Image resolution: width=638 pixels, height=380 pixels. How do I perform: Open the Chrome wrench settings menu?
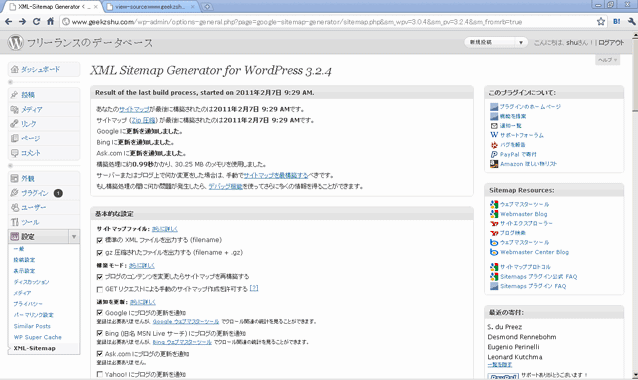631,22
